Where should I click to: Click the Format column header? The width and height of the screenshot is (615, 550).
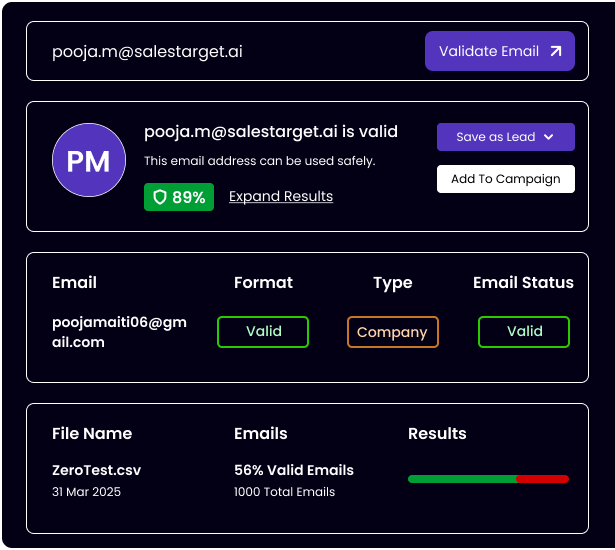263,282
